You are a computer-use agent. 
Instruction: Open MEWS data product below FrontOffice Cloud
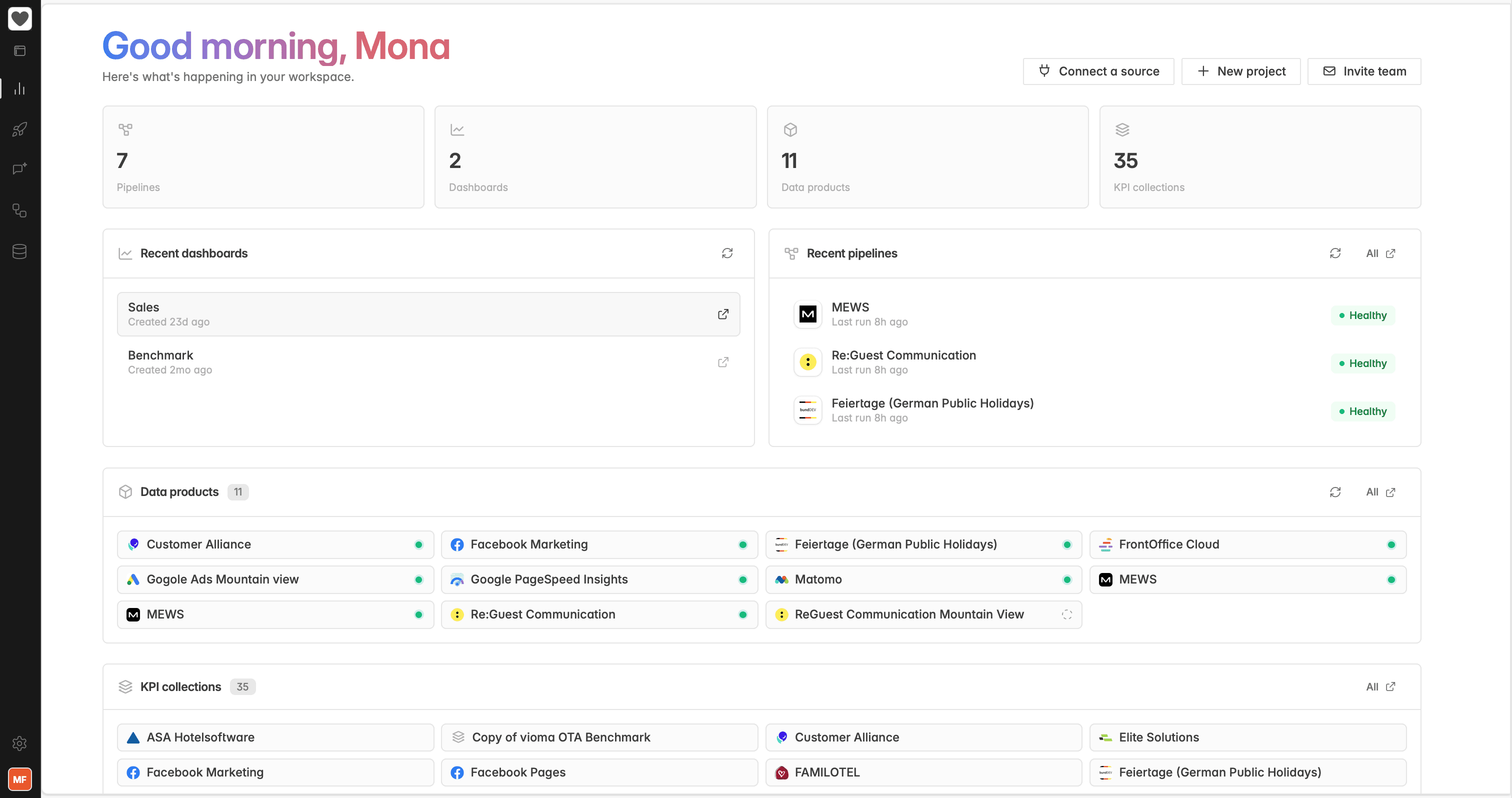pyautogui.click(x=1248, y=579)
